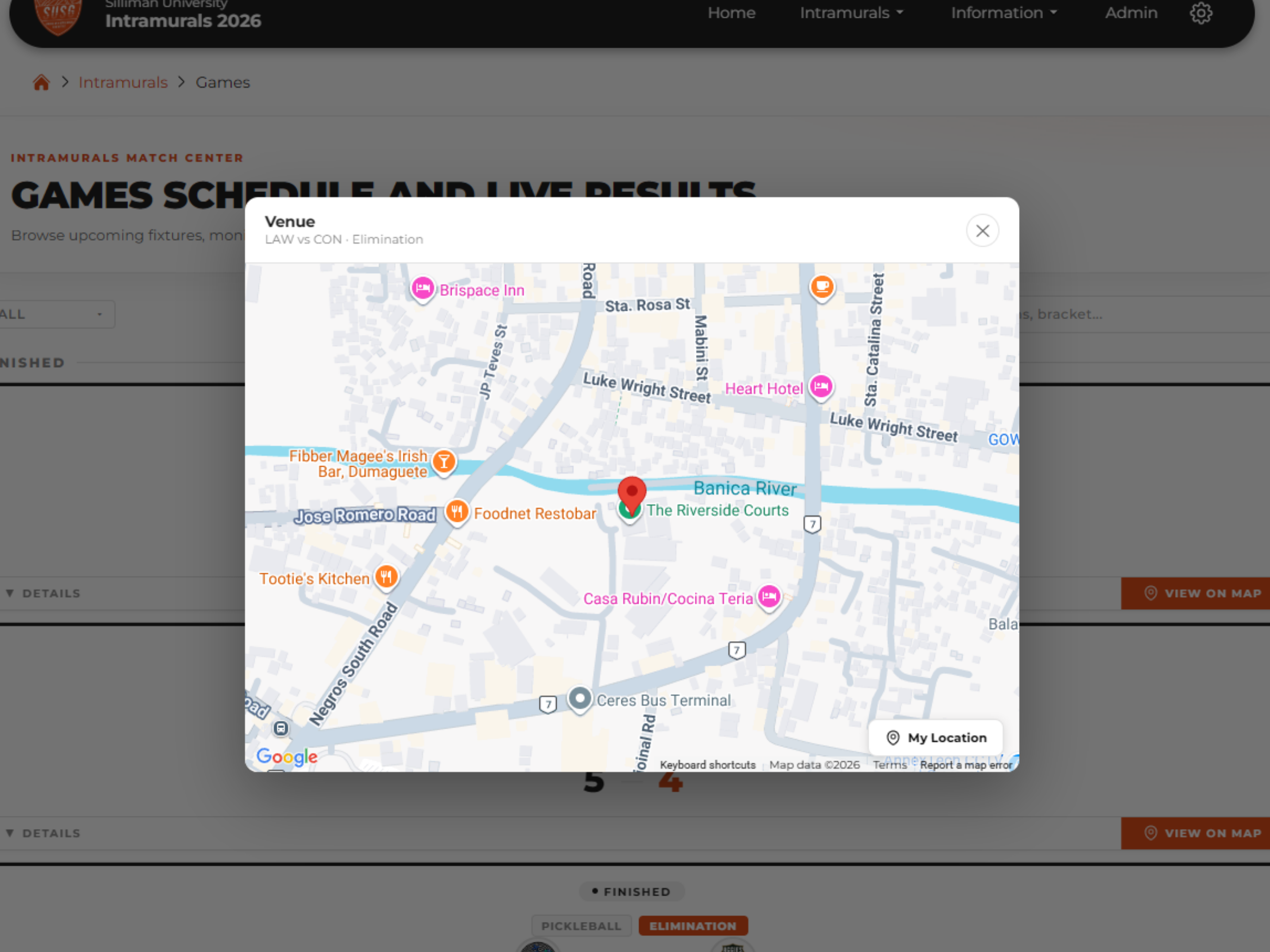This screenshot has height=952, width=1270.
Task: Click the Intramurals breadcrumb link
Action: pyautogui.click(x=123, y=83)
